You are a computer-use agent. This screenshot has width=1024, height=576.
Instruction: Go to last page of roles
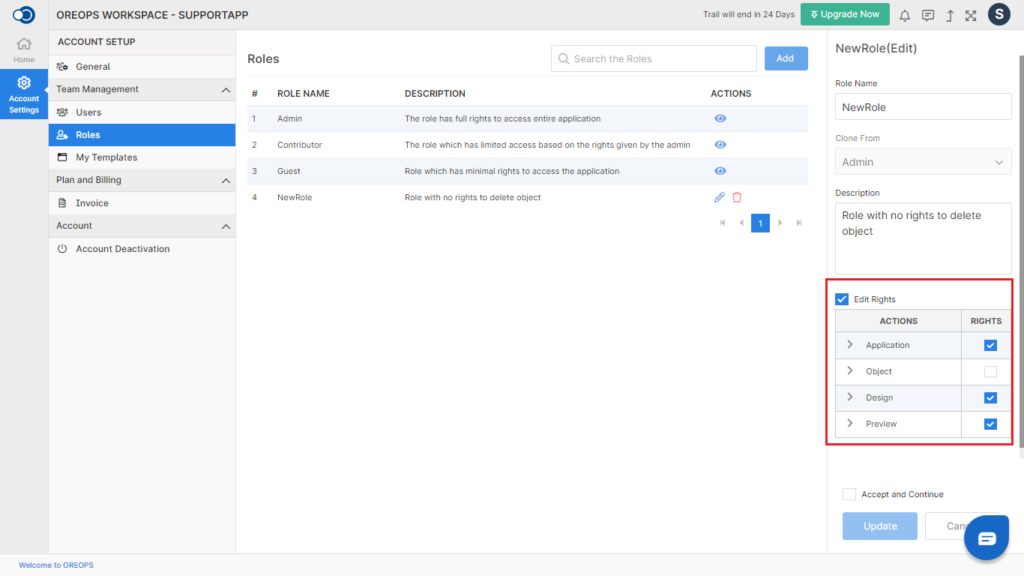coord(799,223)
